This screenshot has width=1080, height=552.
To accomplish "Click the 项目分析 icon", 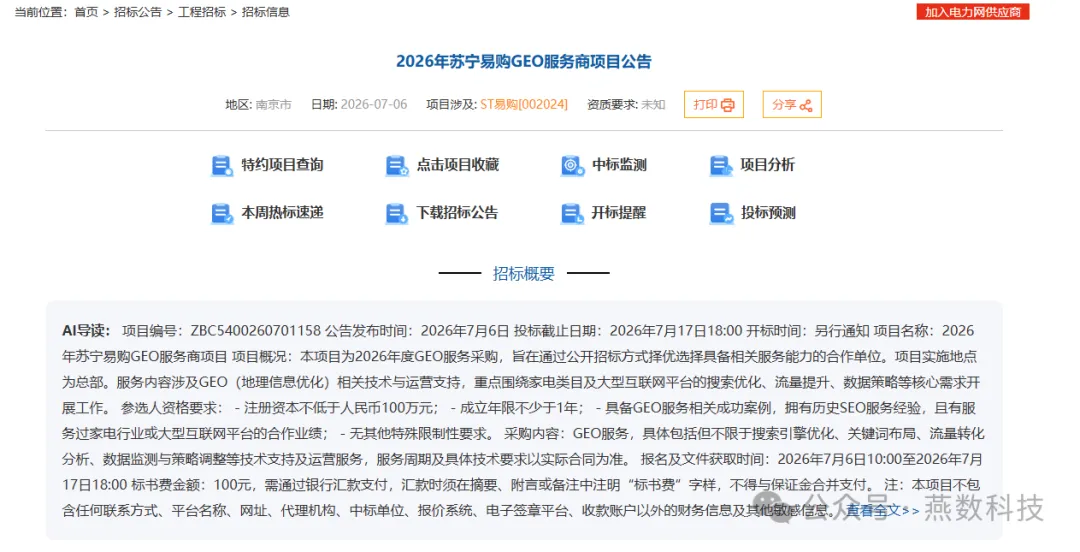I will [720, 165].
